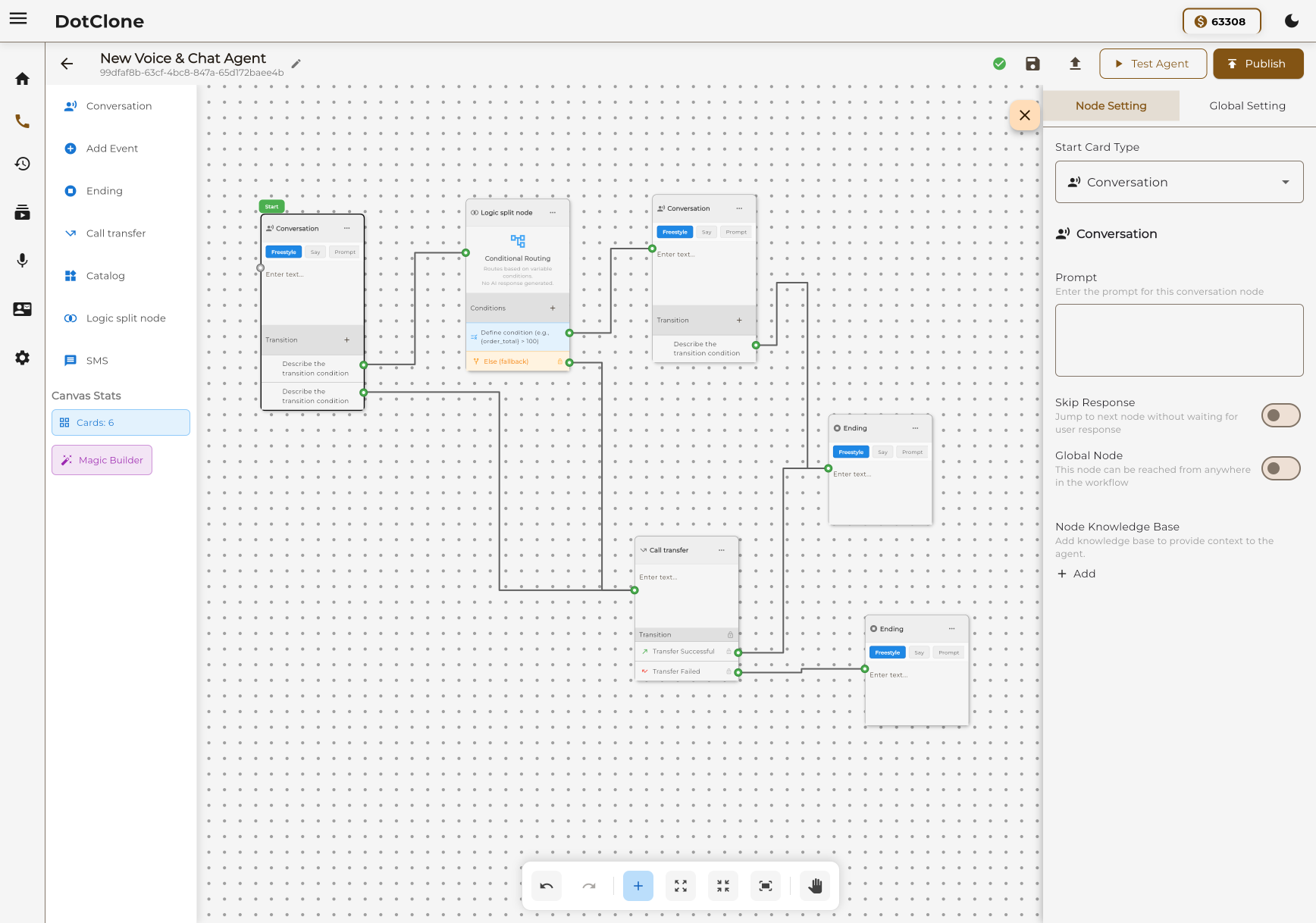Open upper Ending card menu dots
1316x923 pixels.
click(915, 428)
